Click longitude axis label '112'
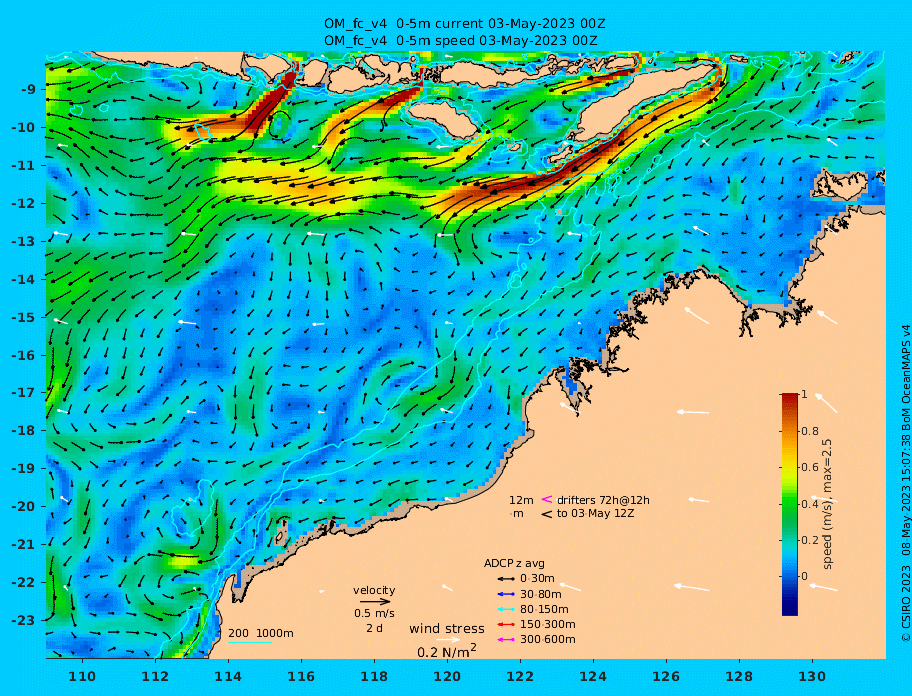Screen dimensions: 912x696 click(x=155, y=676)
